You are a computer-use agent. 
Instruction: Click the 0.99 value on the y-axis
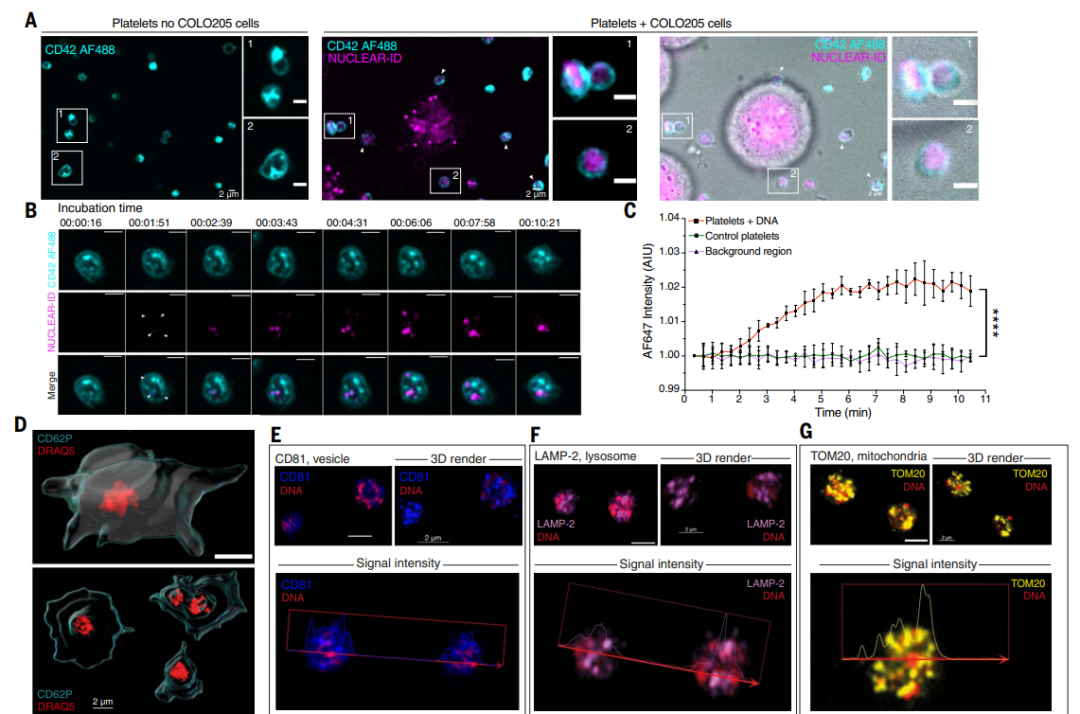(x=669, y=389)
